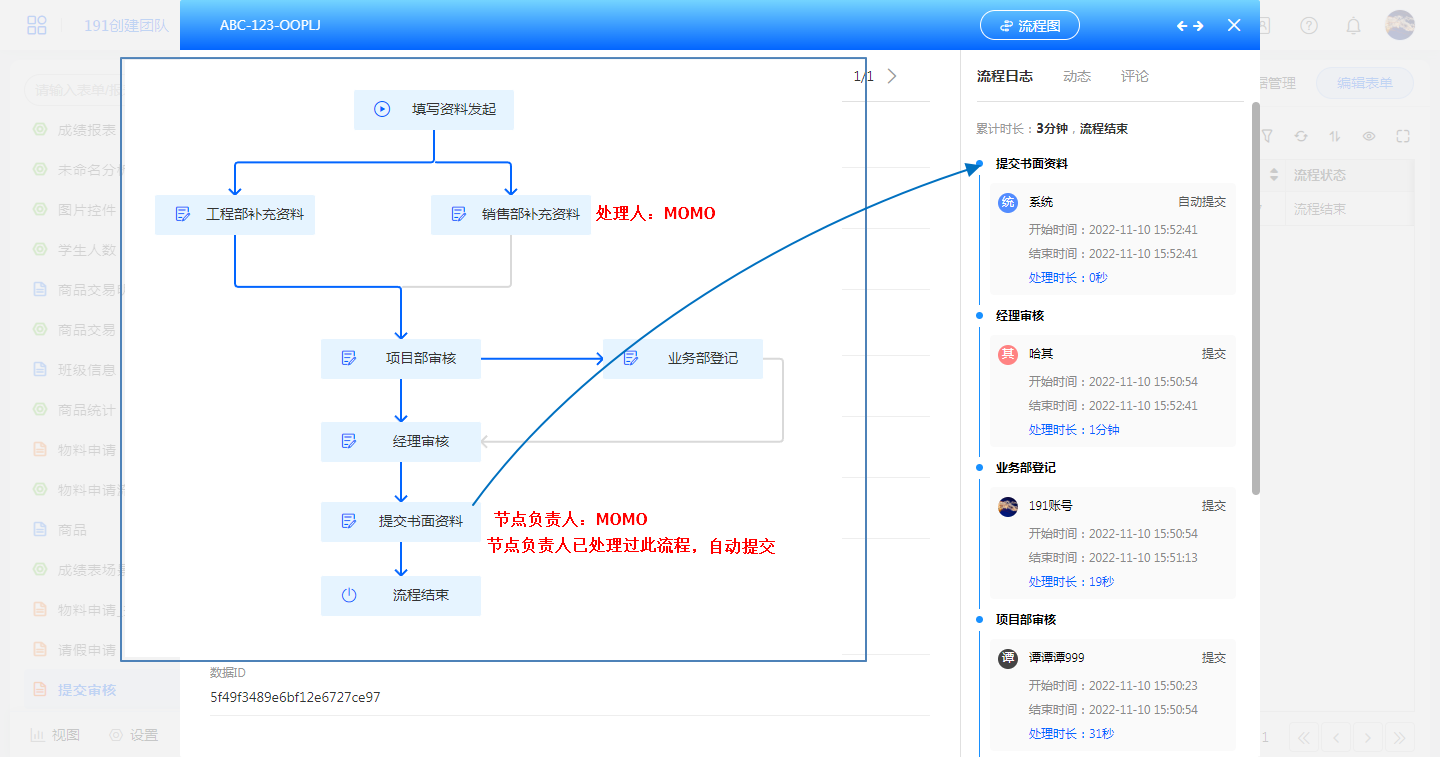1440x757 pixels.
Task: Select 提交审核 in the left sidebar
Action: click(x=87, y=690)
